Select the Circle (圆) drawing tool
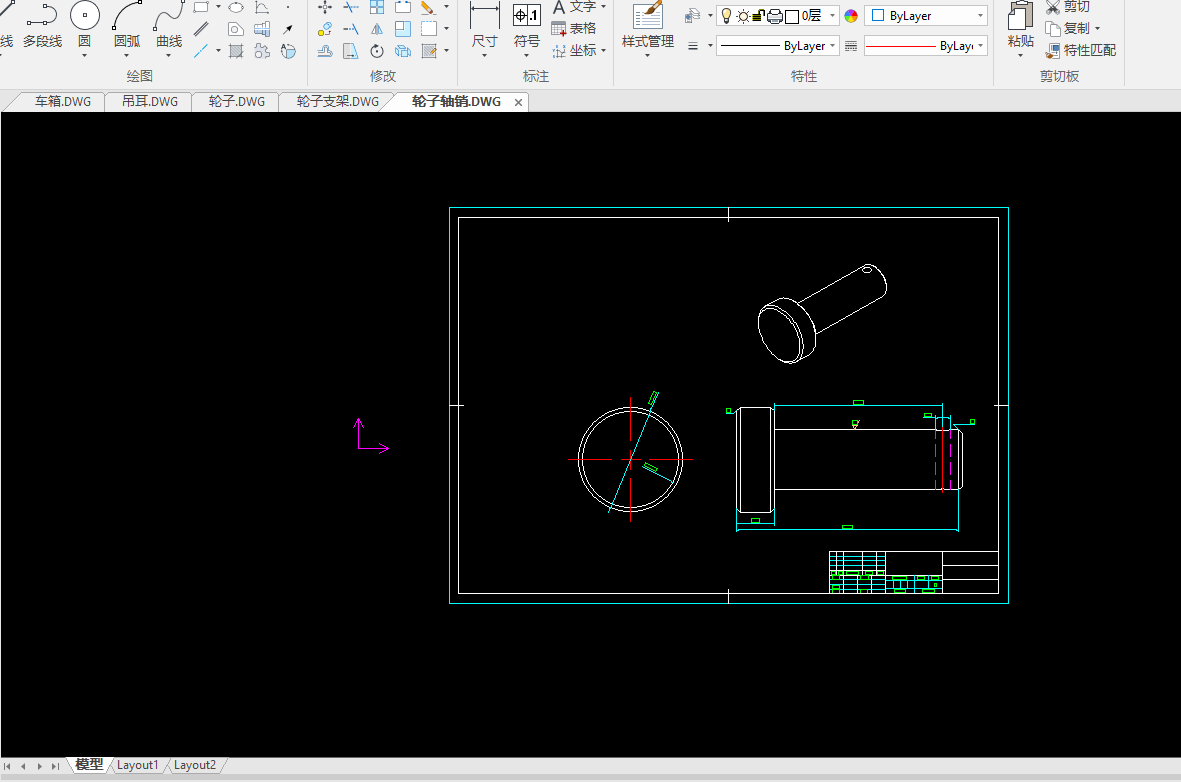Screen dimensions: 1181x782 point(84,16)
